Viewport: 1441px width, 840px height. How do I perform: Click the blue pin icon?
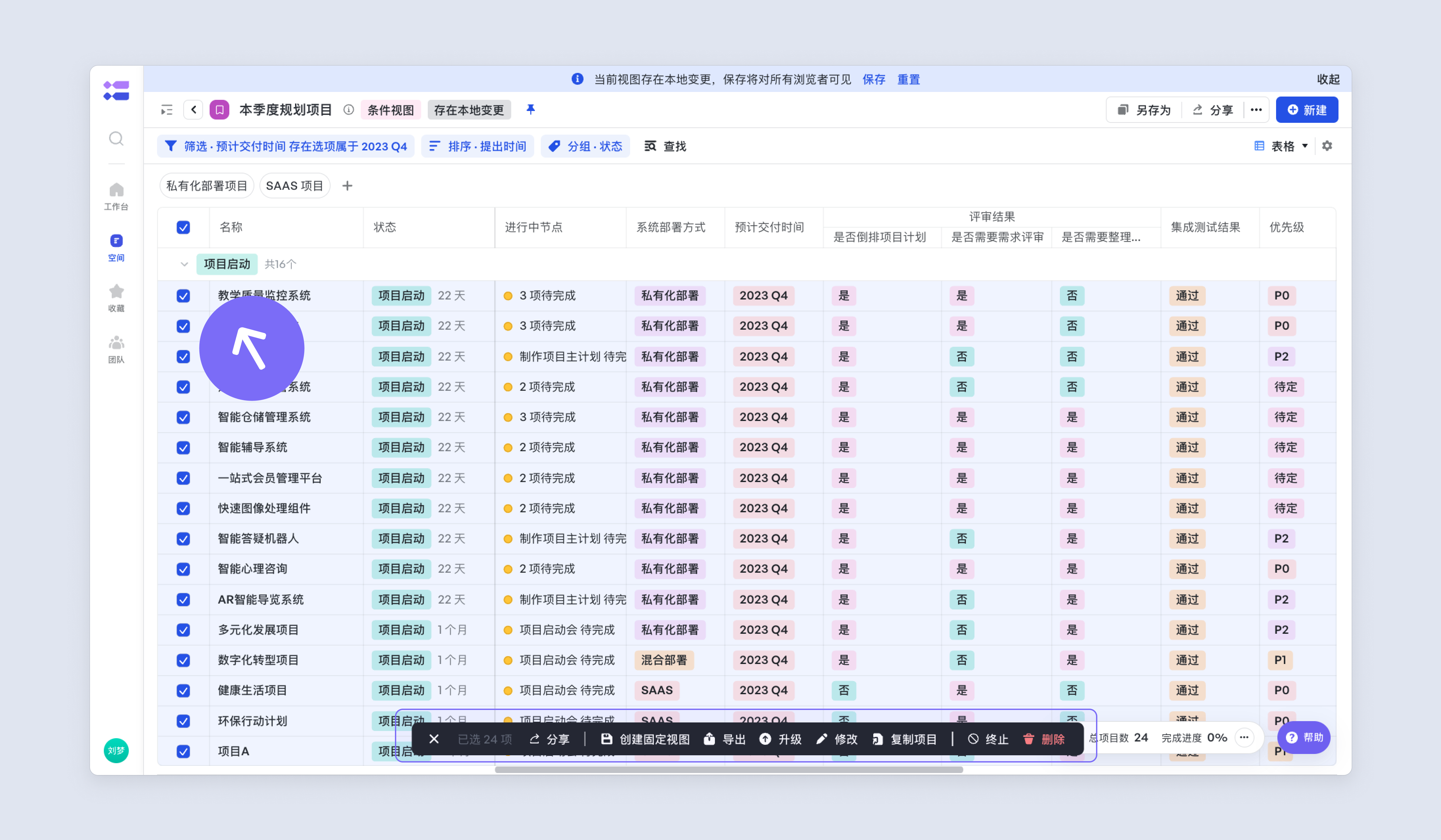[x=531, y=109]
